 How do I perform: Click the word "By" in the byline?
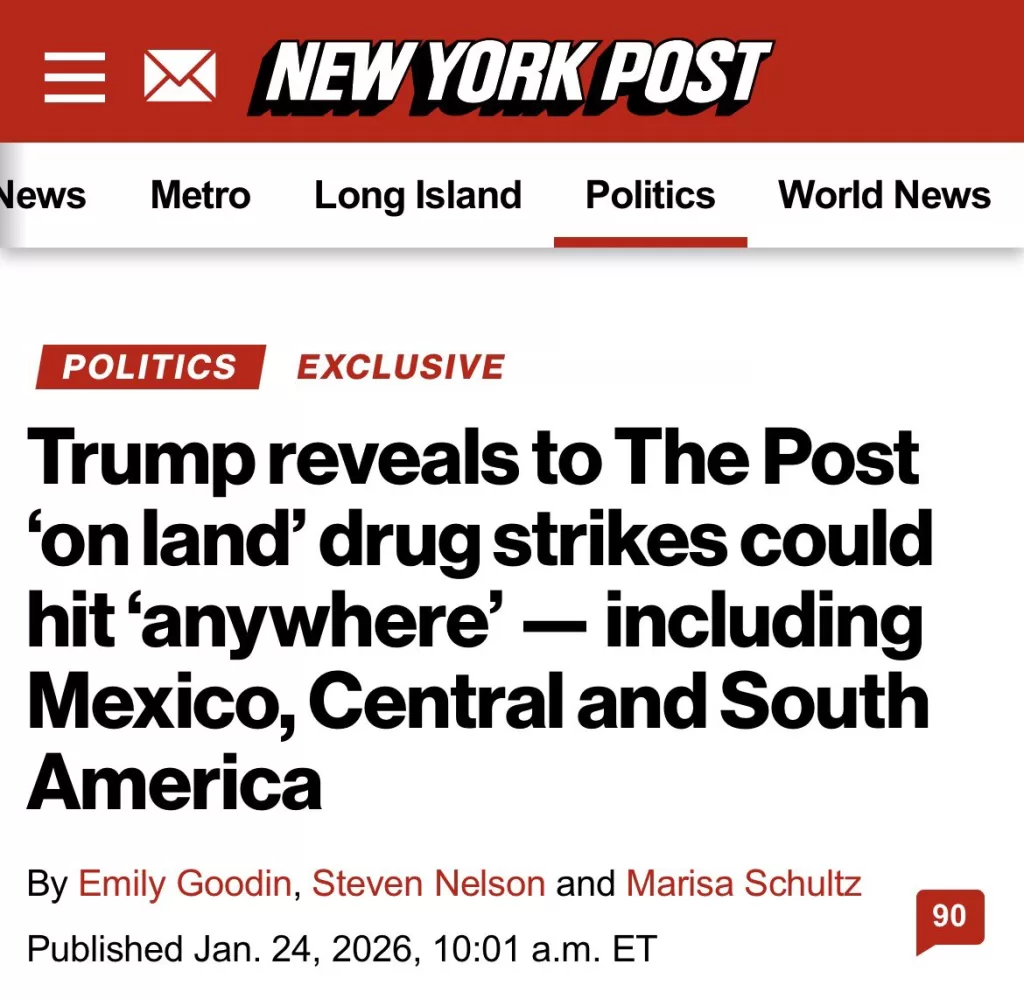click(47, 884)
